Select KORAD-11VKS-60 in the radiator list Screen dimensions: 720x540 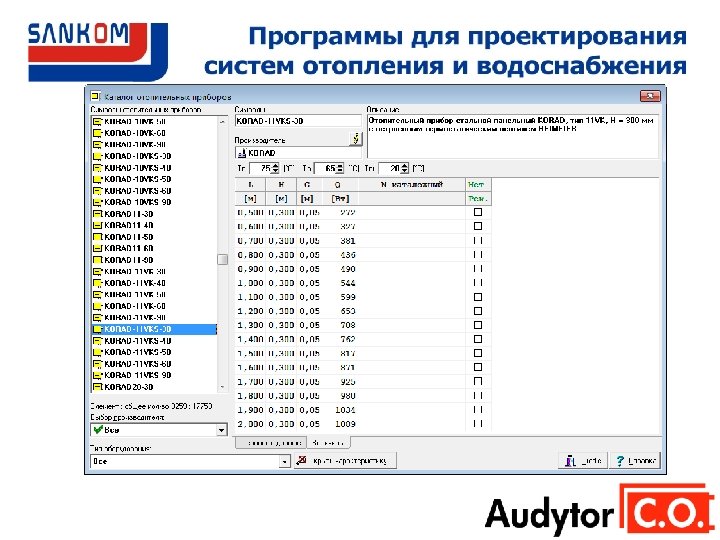point(138,364)
